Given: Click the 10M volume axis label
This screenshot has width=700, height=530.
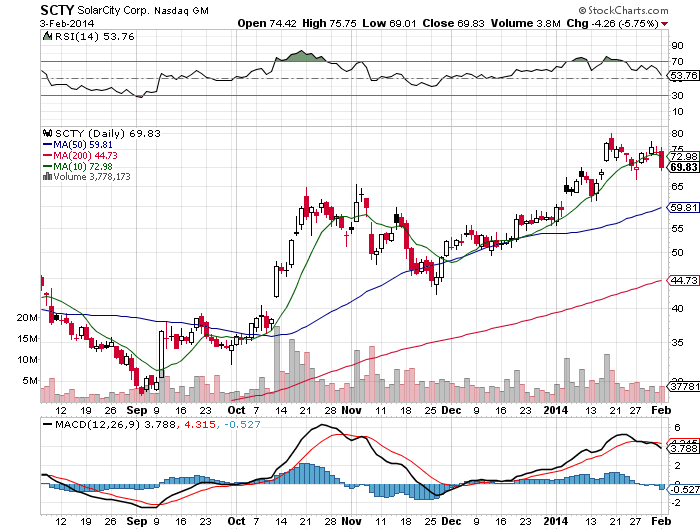Looking at the screenshot, I should click(27, 359).
